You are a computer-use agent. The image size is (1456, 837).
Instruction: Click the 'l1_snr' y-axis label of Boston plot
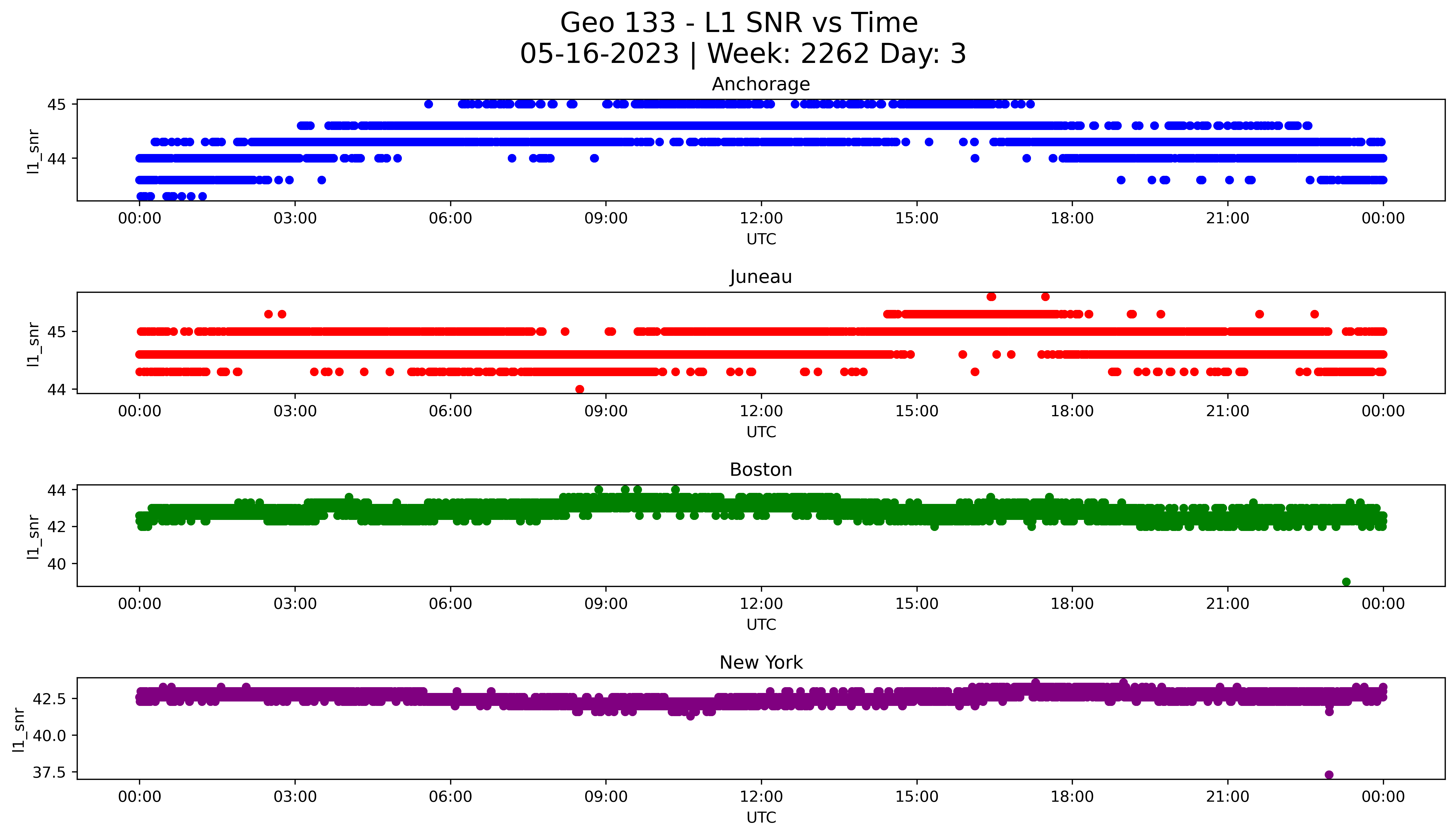(33, 536)
